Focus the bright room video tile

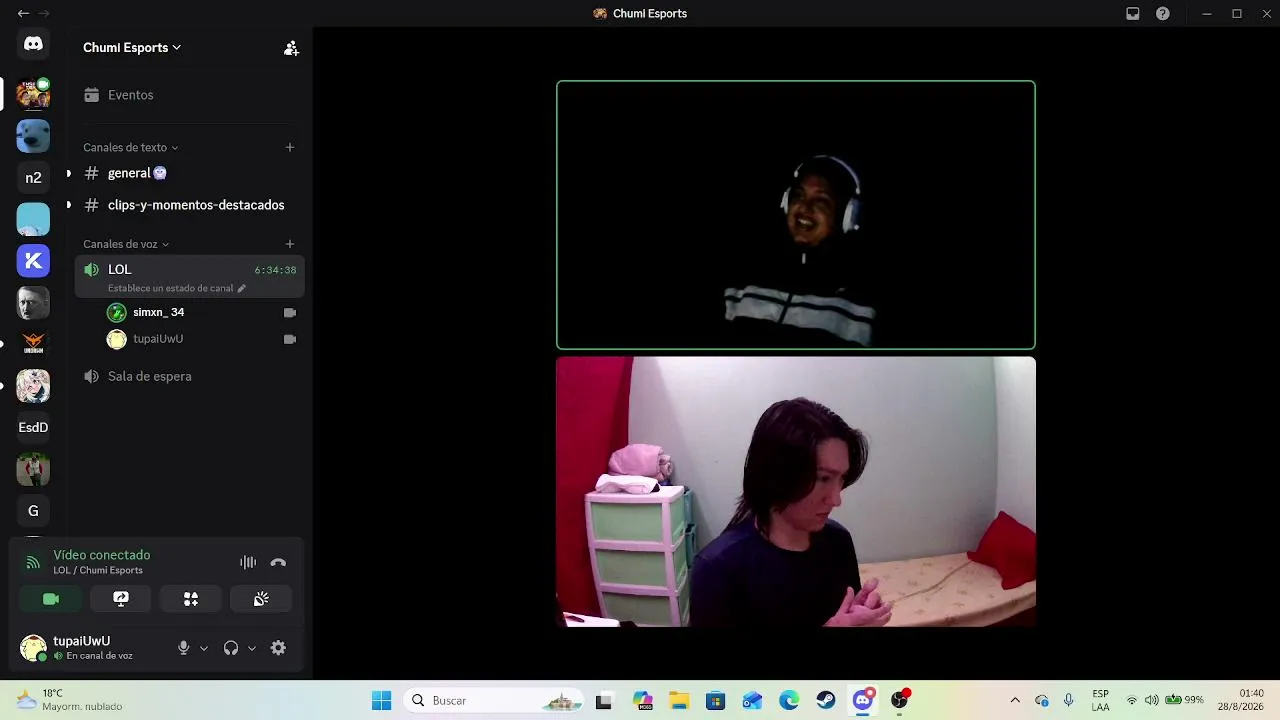(796, 492)
